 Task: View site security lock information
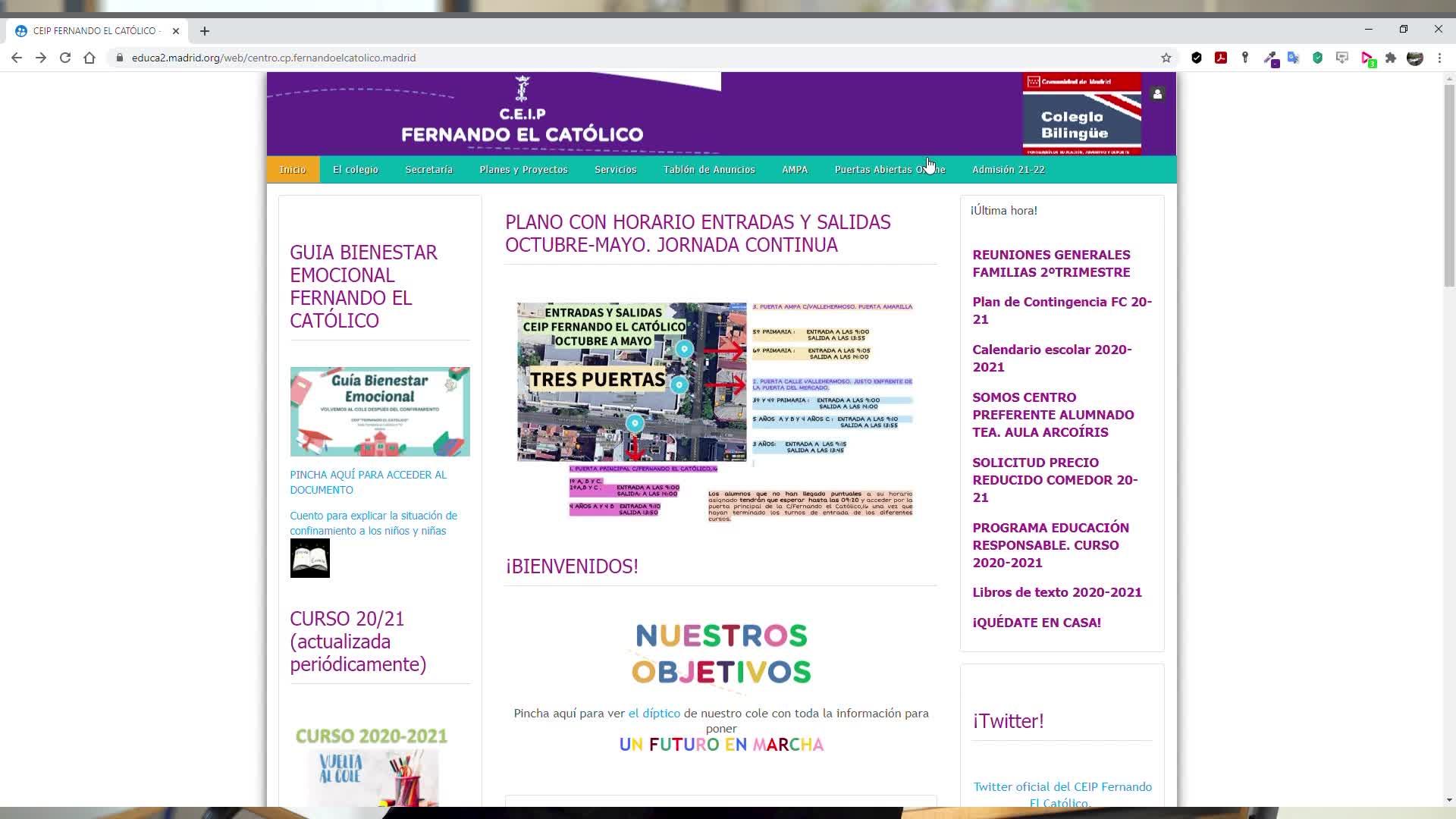pos(119,58)
